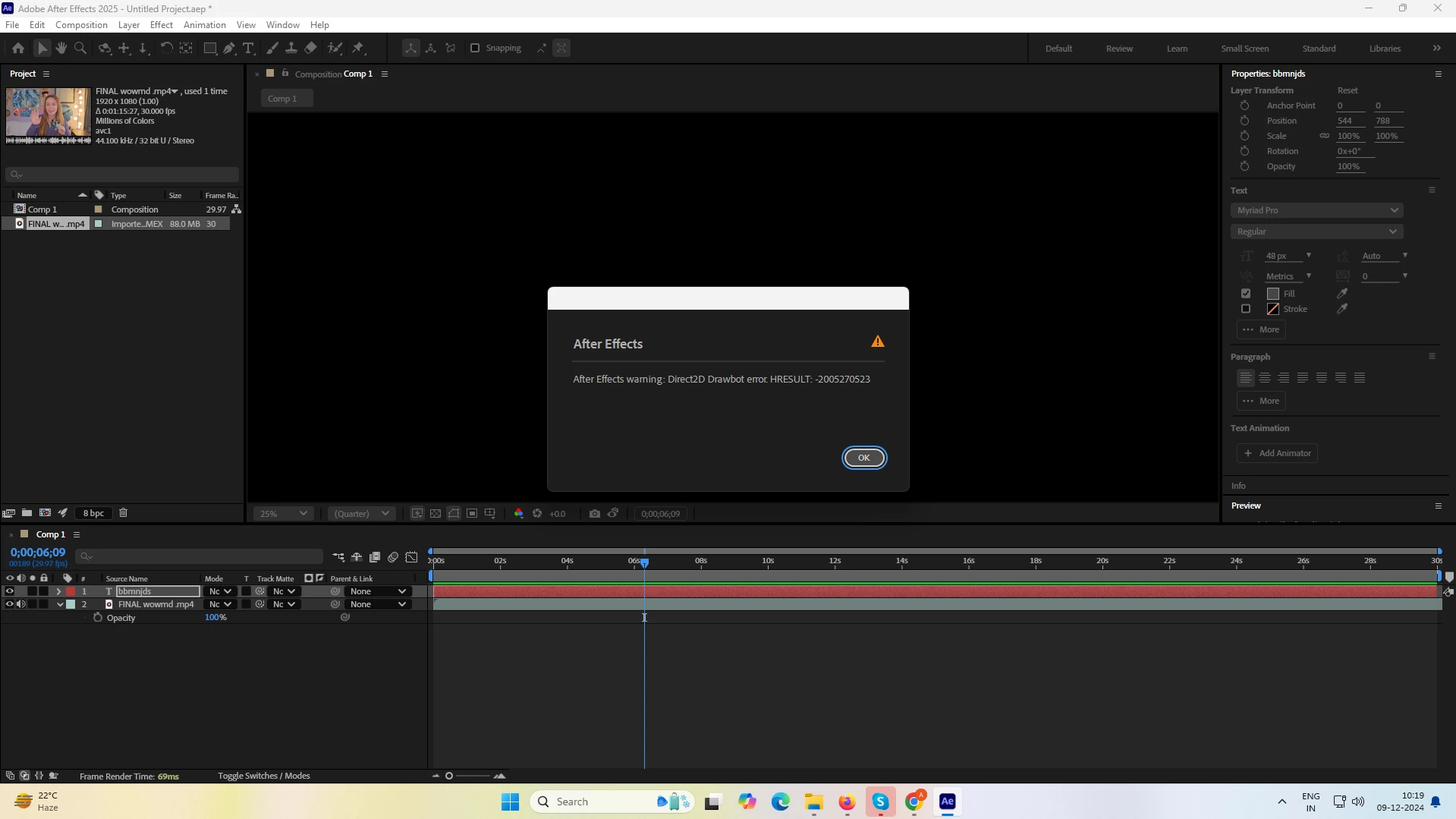Select the Pen tool
This screenshot has width=1456, height=819.
229,48
